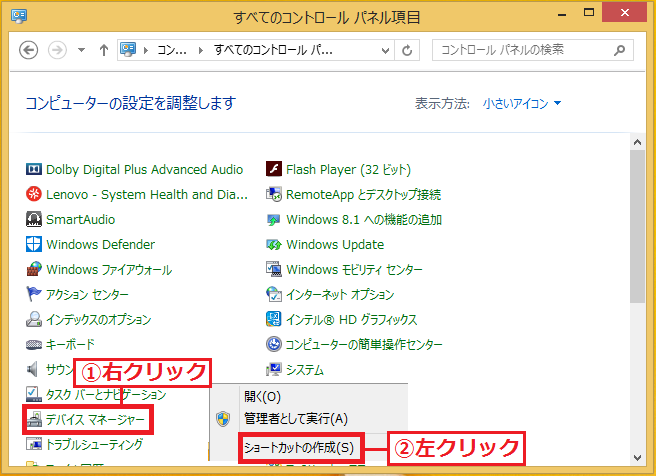
Task: Click the アクション センター flag icon
Action: point(33,294)
